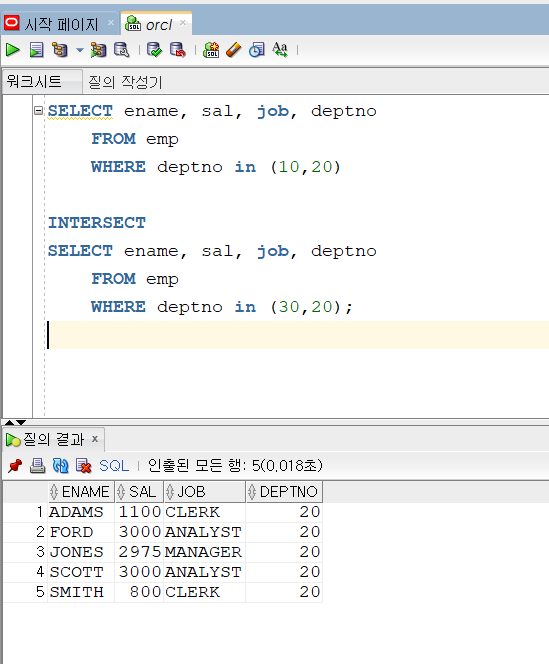Image resolution: width=549 pixels, height=664 pixels.
Task: Click the pin icon in the results toolbar
Action: pyautogui.click(x=15, y=466)
